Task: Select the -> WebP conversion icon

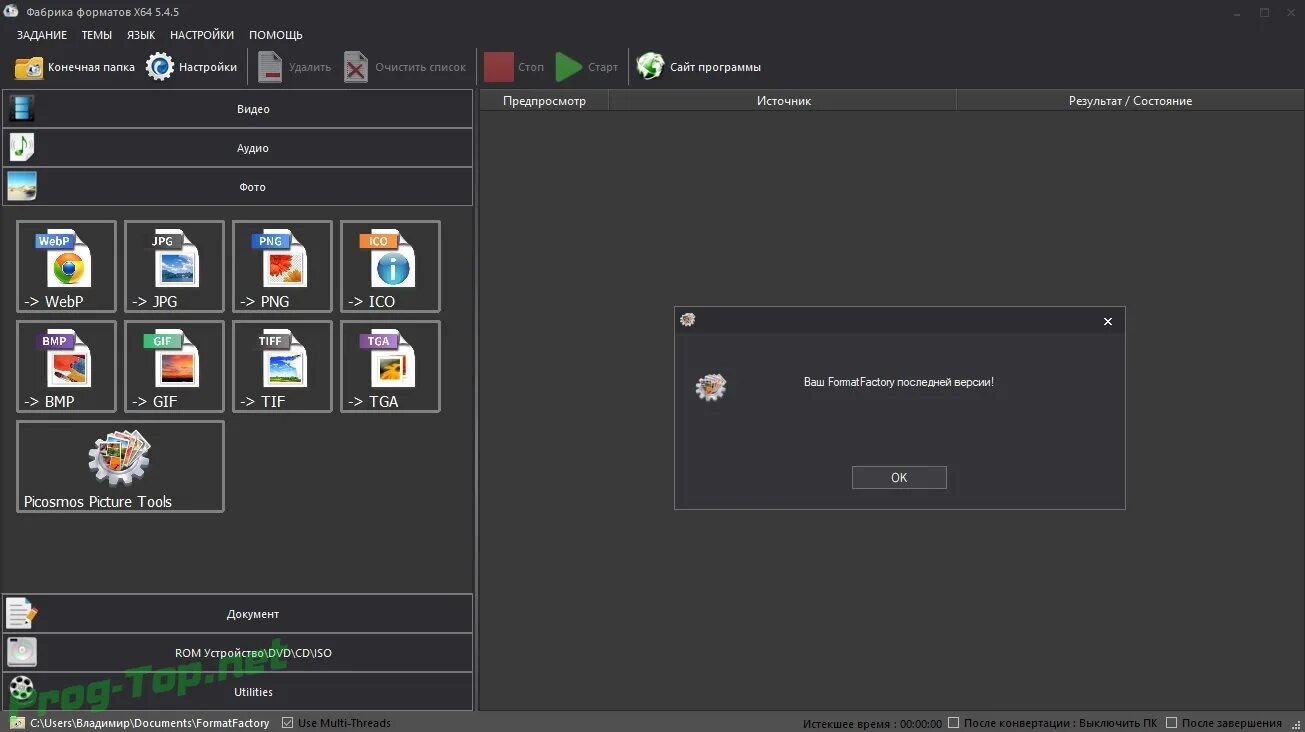Action: point(66,267)
